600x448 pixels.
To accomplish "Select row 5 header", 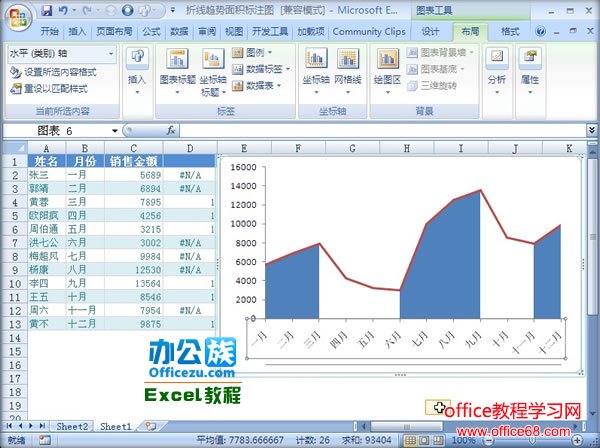I will point(15,216).
